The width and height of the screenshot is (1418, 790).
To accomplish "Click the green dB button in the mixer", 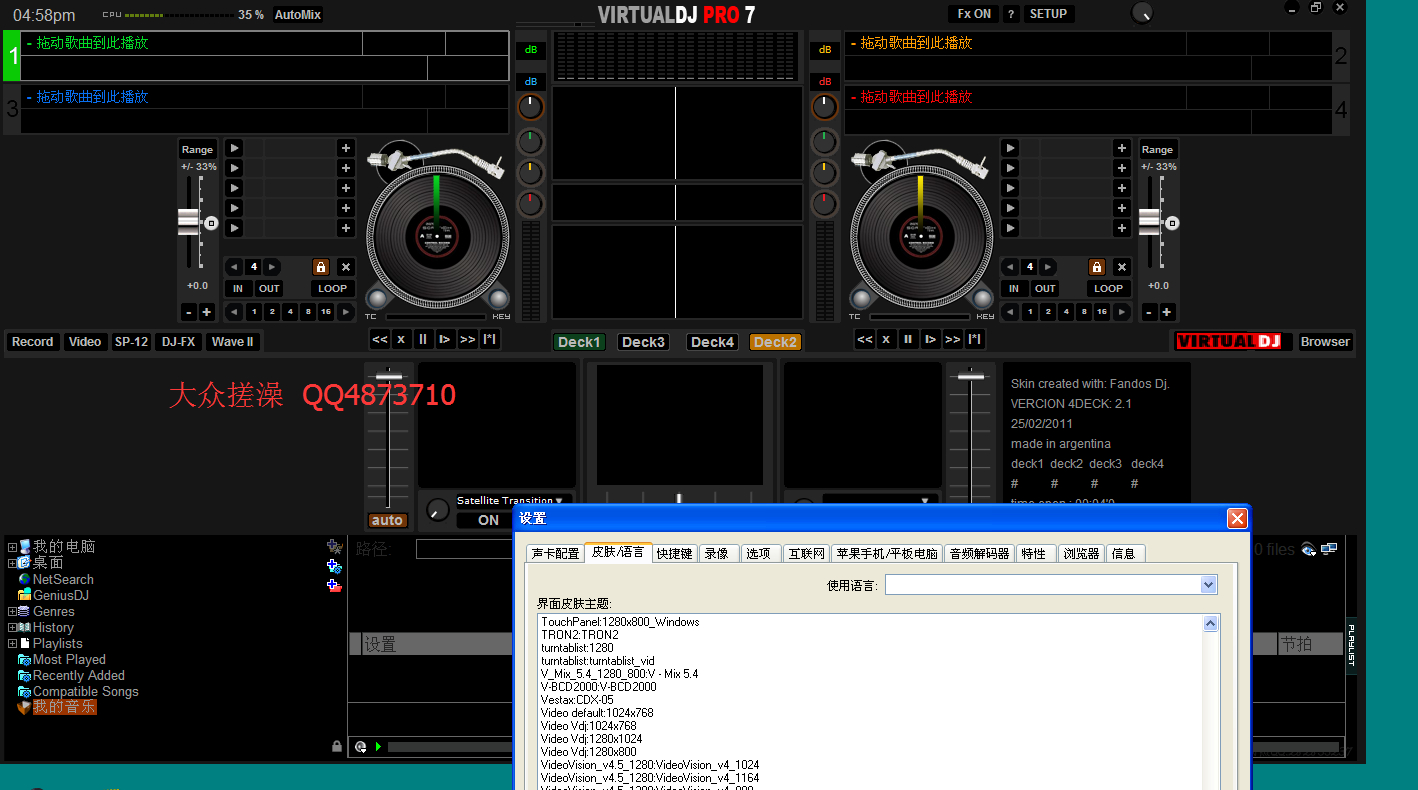I will (x=530, y=49).
